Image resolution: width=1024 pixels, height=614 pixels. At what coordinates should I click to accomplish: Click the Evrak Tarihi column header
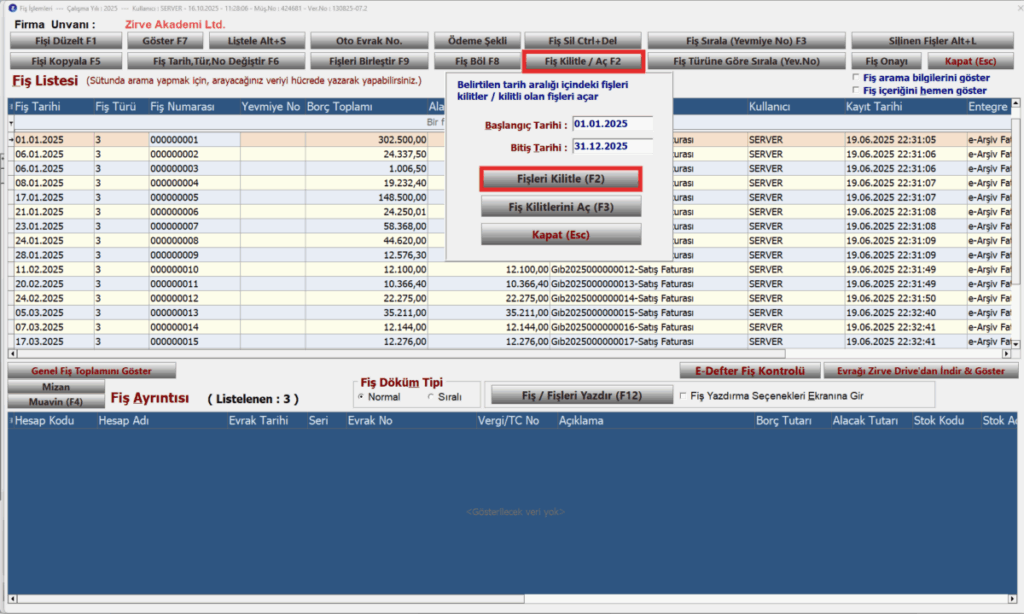click(266, 421)
